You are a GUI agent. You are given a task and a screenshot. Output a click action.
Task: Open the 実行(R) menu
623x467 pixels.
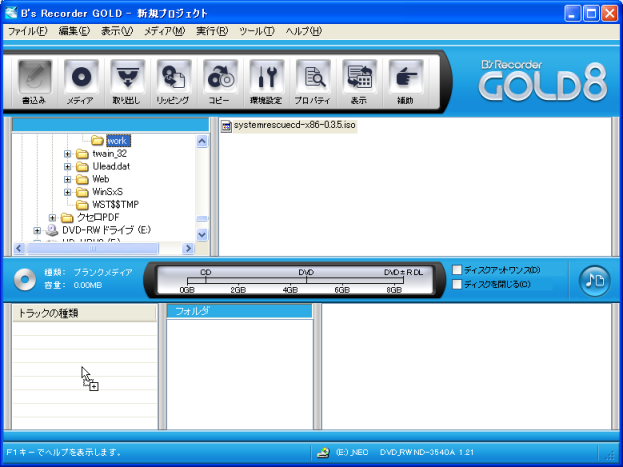point(212,31)
